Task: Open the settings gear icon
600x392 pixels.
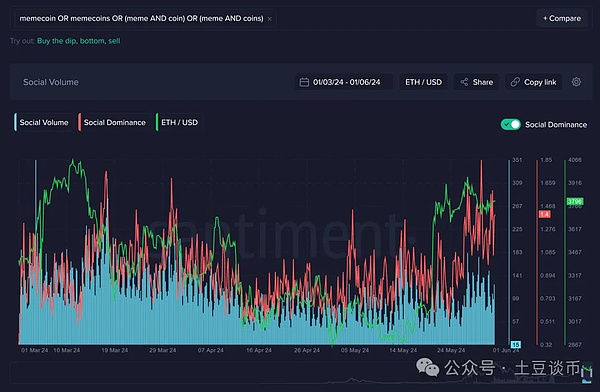Action: pos(576,82)
